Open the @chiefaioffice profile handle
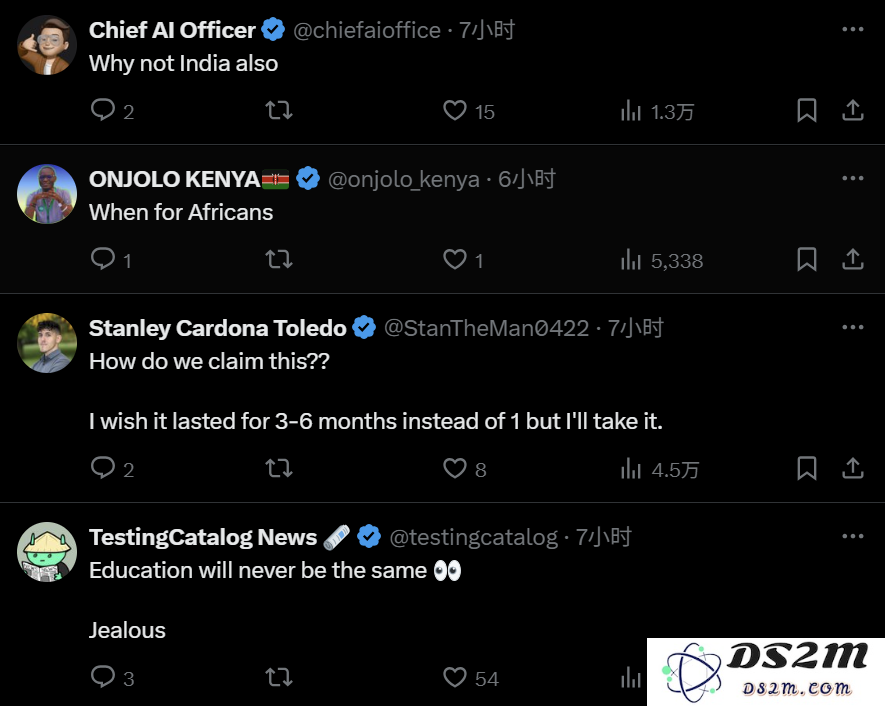This screenshot has height=706, width=885. point(367,30)
